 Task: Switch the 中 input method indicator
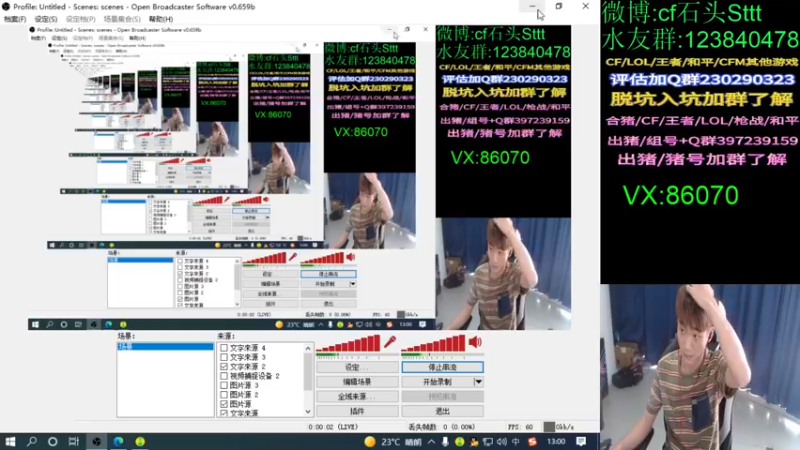point(516,442)
